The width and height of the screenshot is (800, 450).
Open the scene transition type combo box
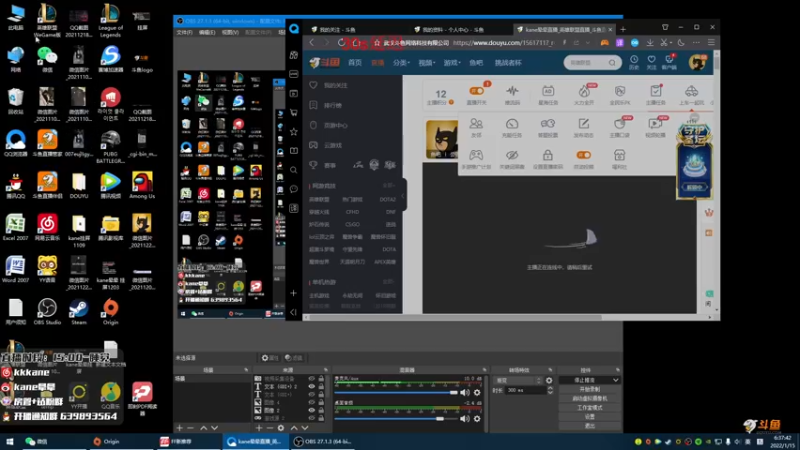pyautogui.click(x=518, y=380)
